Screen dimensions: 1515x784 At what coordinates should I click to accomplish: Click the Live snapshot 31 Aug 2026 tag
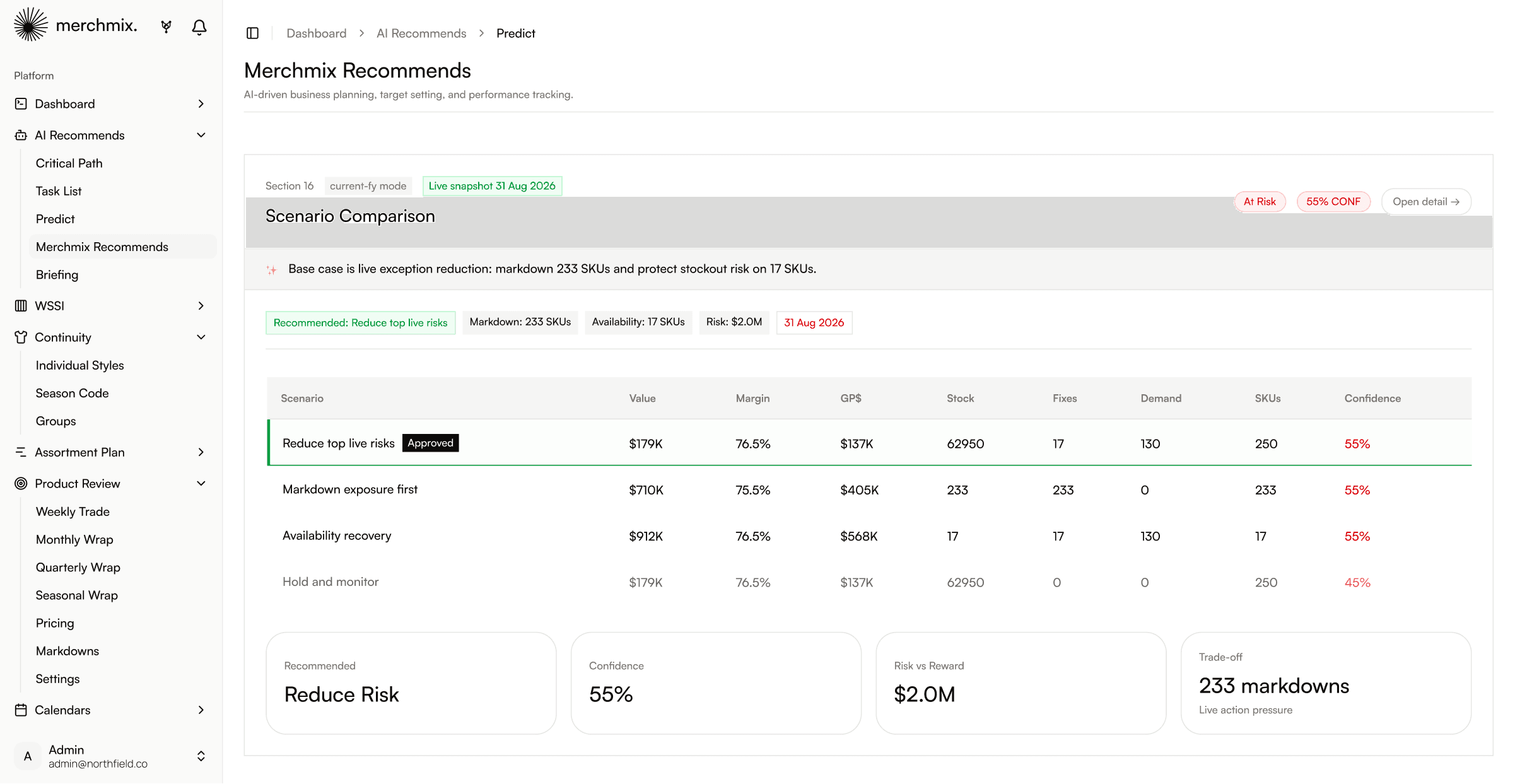click(x=492, y=186)
